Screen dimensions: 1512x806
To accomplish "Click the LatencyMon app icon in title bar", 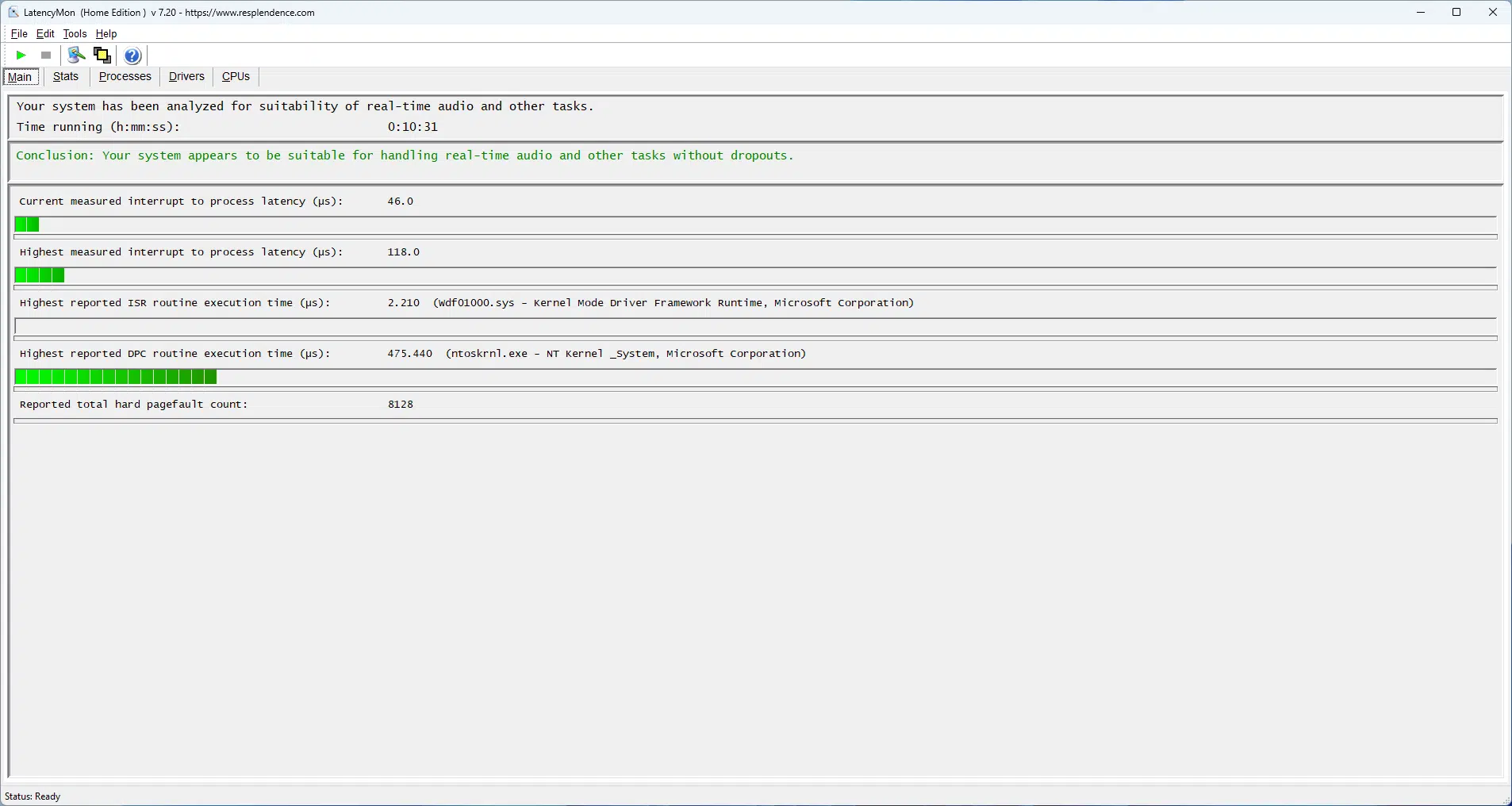I will (x=13, y=13).
